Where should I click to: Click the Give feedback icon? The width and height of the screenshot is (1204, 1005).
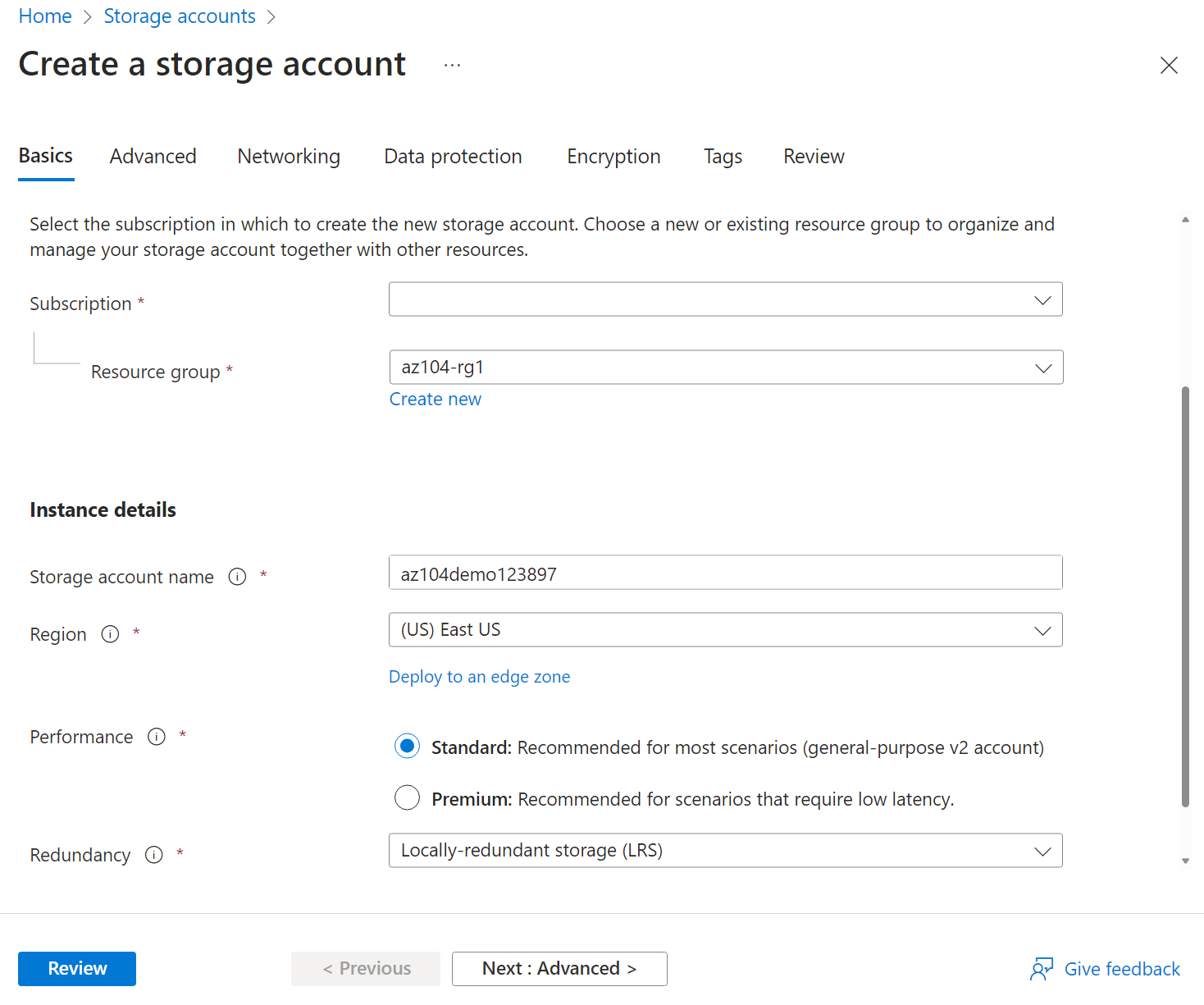tap(1042, 969)
